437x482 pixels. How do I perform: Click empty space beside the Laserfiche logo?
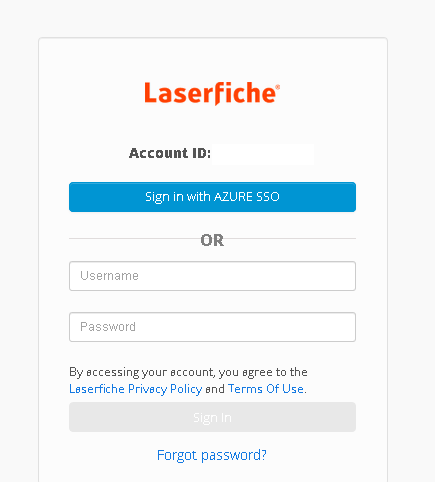click(333, 93)
